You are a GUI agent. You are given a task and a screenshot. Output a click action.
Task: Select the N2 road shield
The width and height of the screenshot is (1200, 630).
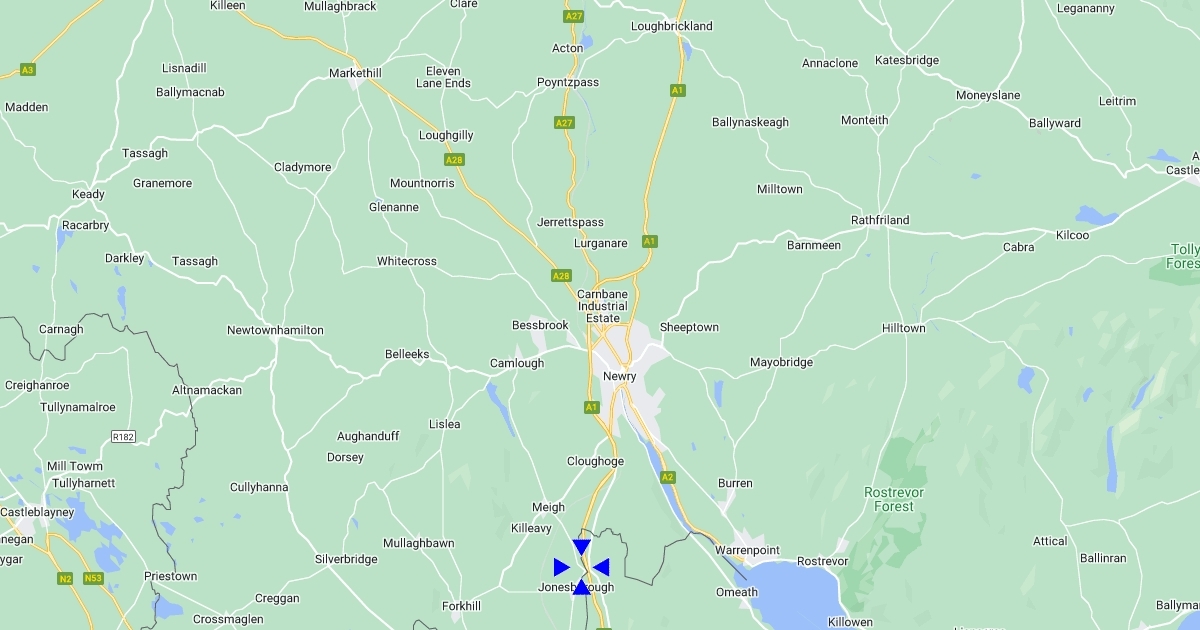65,578
